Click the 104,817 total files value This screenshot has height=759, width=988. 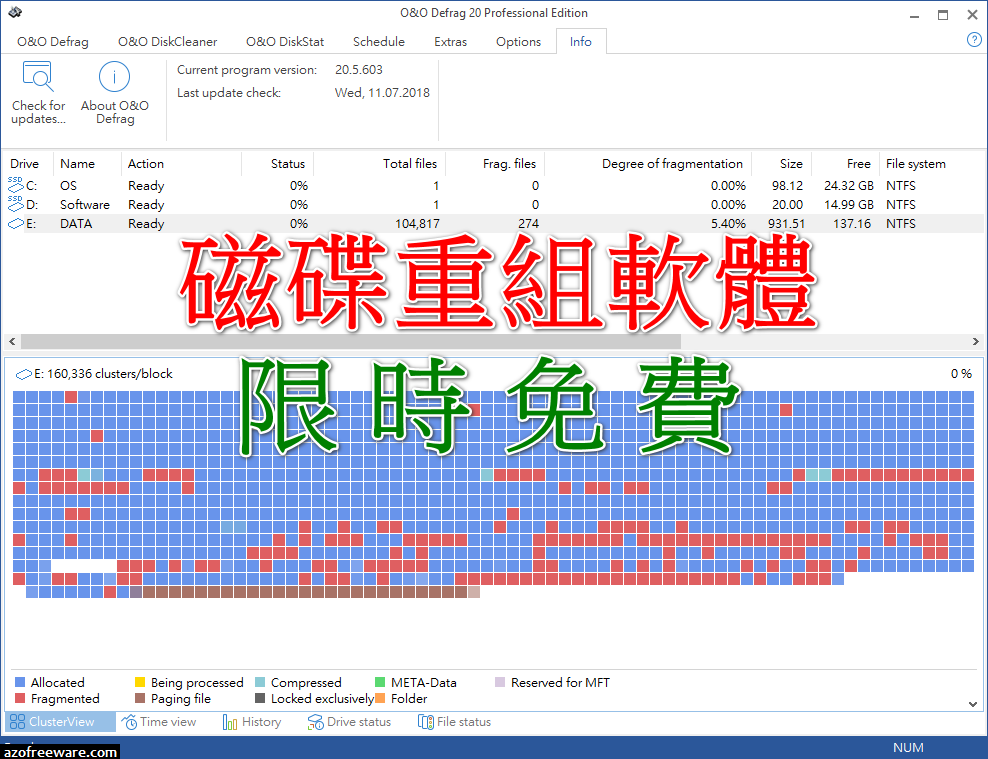click(x=417, y=224)
